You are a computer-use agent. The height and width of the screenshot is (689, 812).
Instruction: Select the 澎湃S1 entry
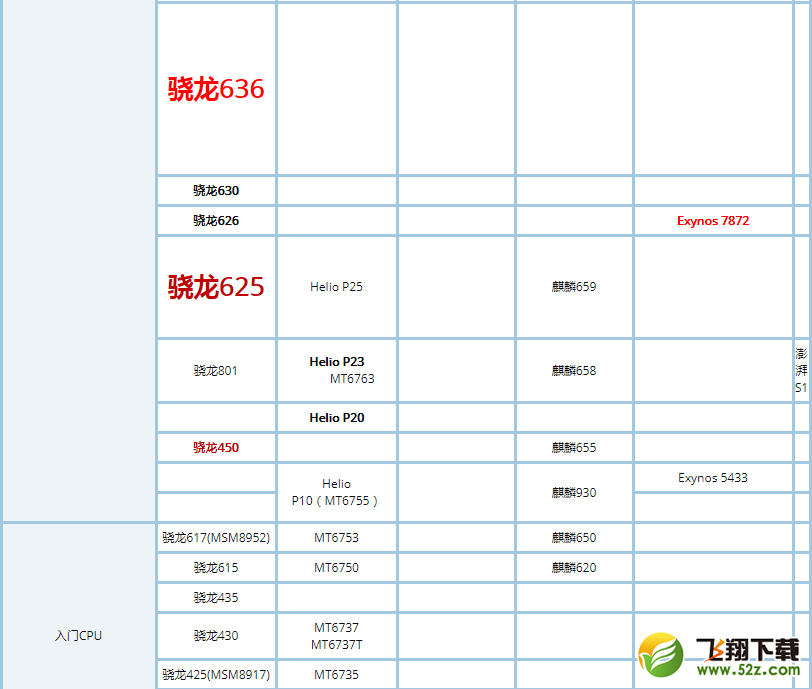pos(801,370)
